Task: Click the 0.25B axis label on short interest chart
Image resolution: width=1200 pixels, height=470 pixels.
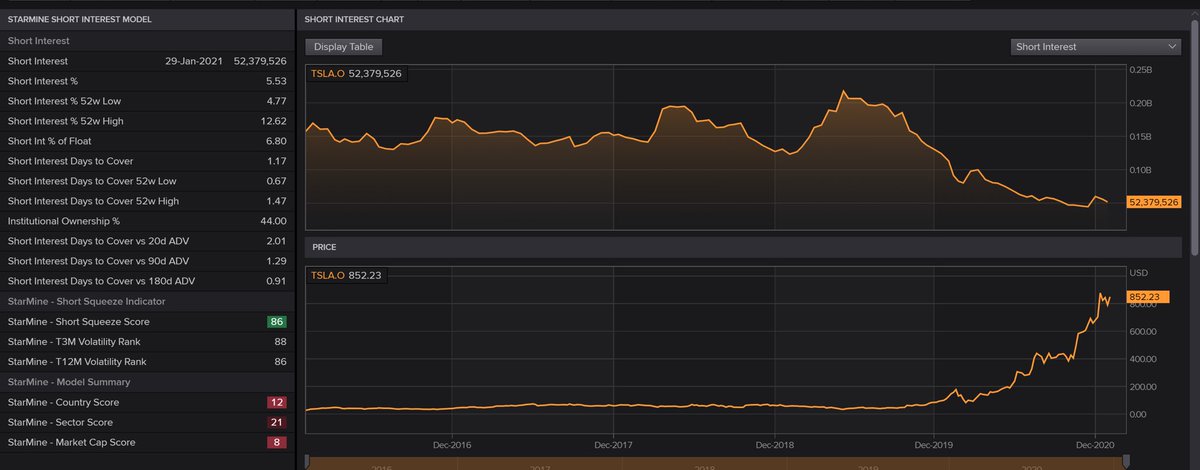Action: [1140, 70]
